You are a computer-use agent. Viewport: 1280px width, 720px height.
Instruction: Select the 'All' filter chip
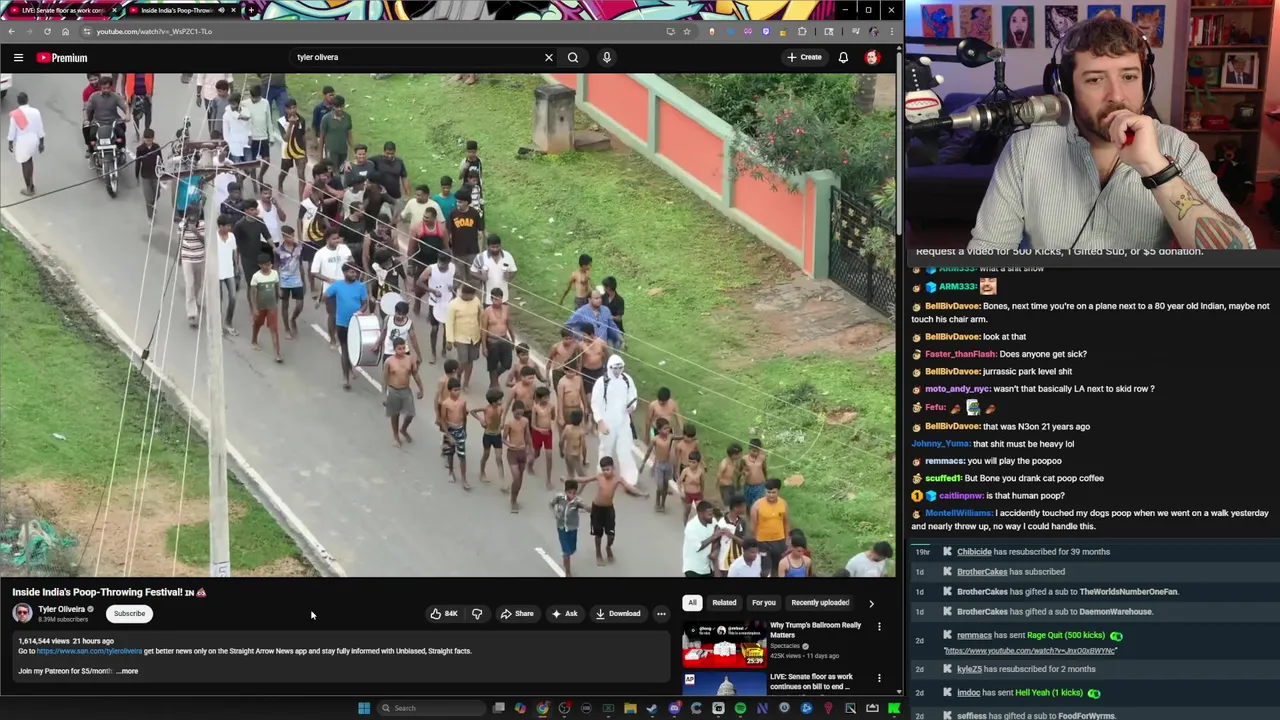[692, 603]
